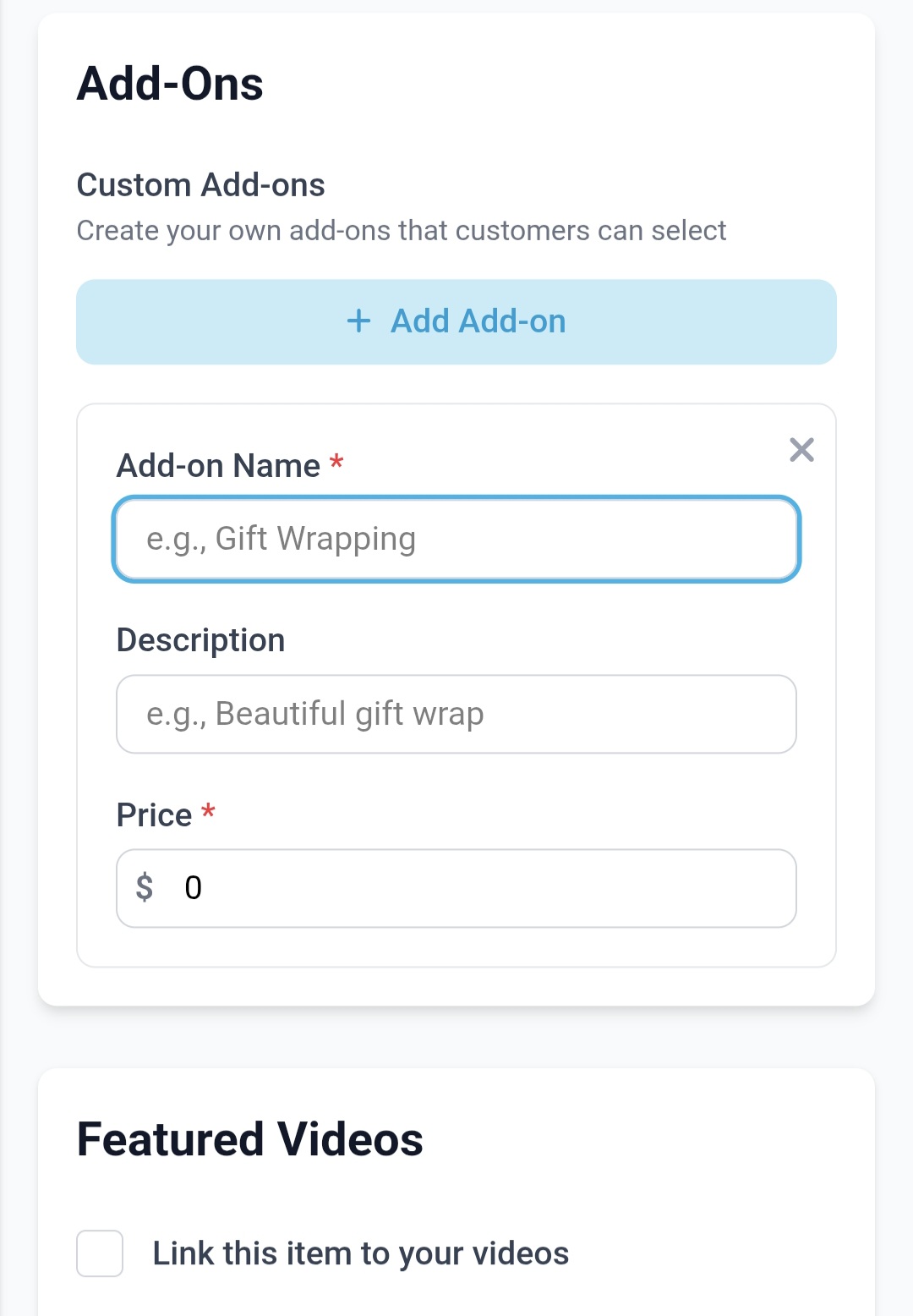Click the dollar sign icon in Price field

[x=145, y=887]
